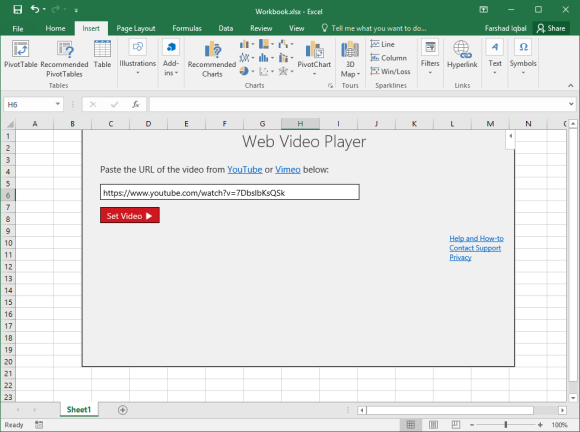Open the Name Box dropdown arrow

[58, 104]
